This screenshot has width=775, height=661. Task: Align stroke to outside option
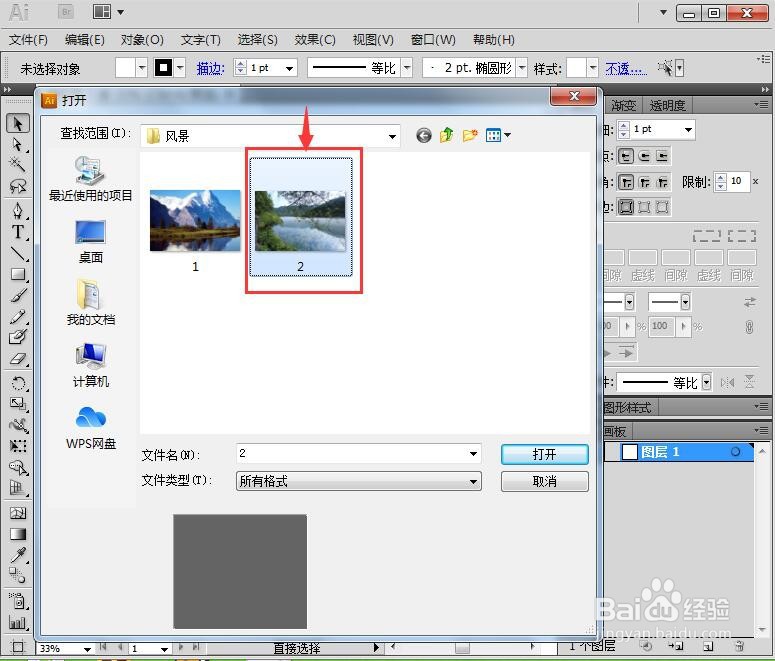[x=662, y=207]
